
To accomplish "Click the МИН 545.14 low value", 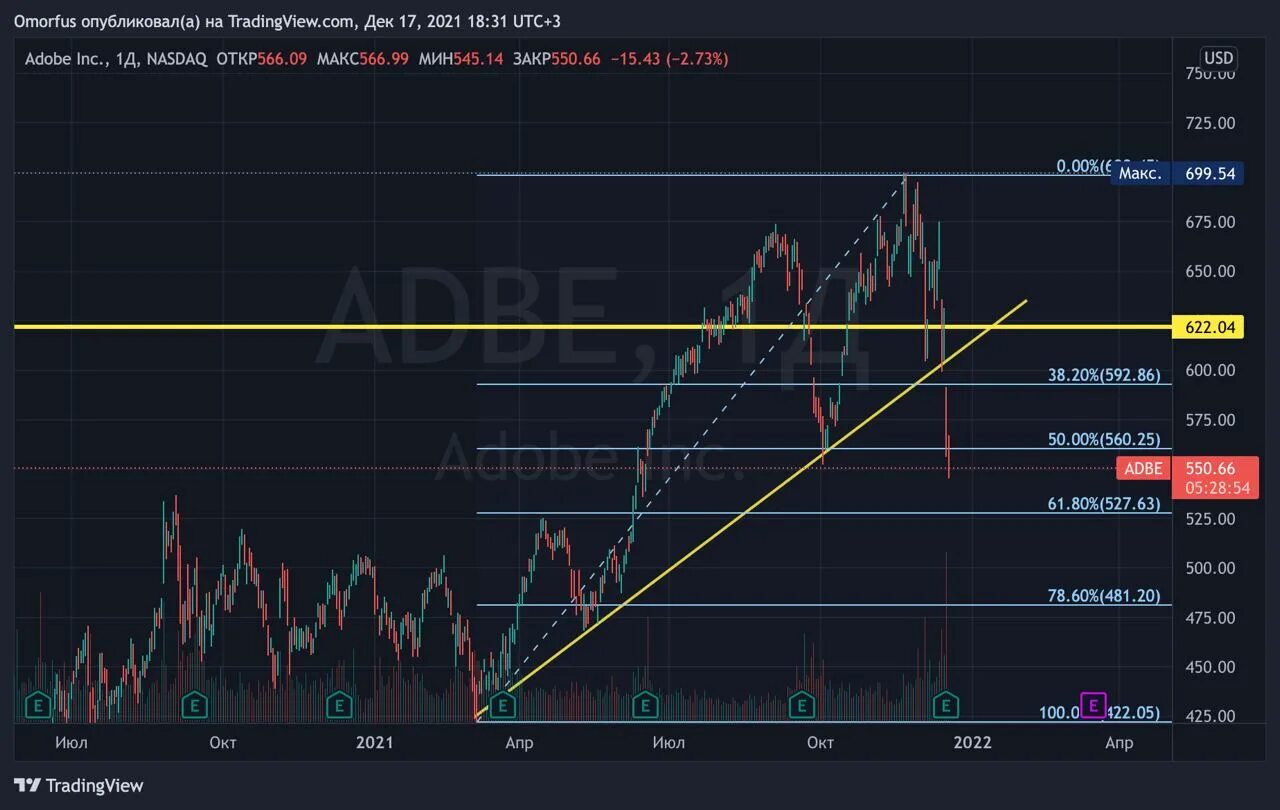I will (x=461, y=59).
